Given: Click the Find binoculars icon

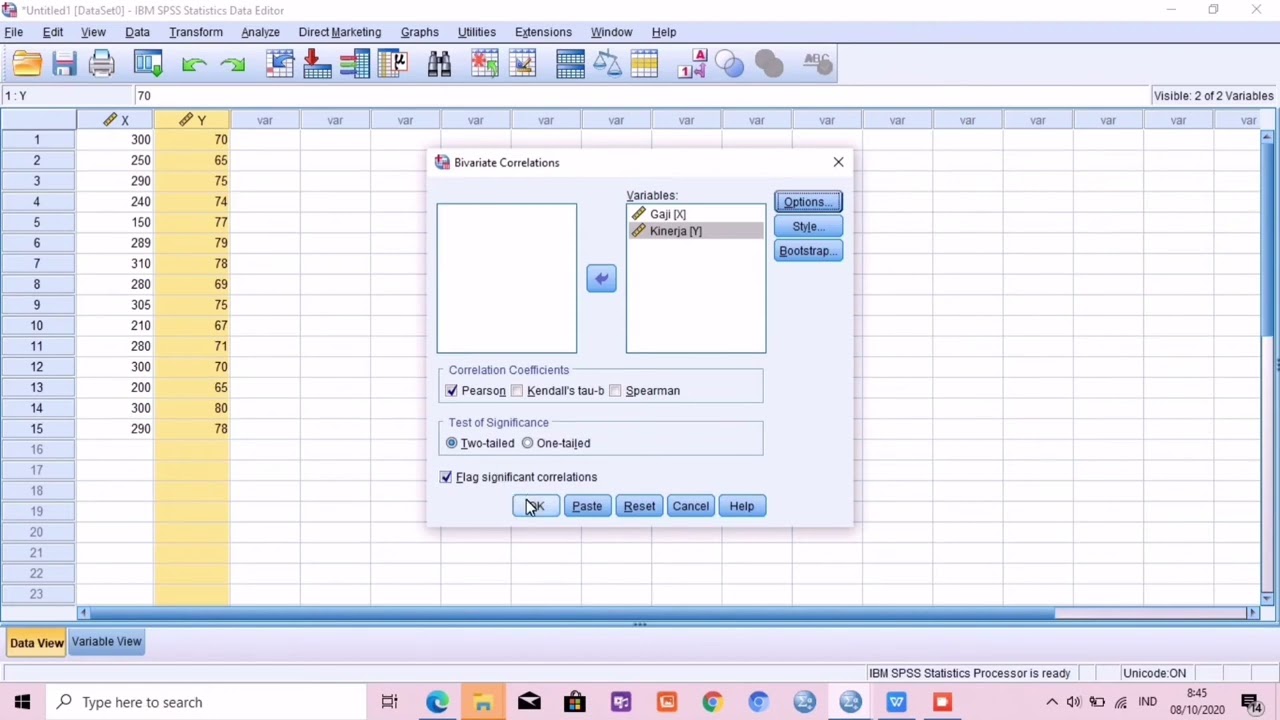Looking at the screenshot, I should [439, 65].
